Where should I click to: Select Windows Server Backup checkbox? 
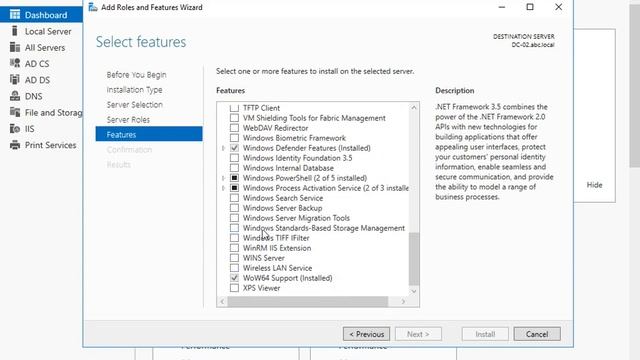coord(234,208)
